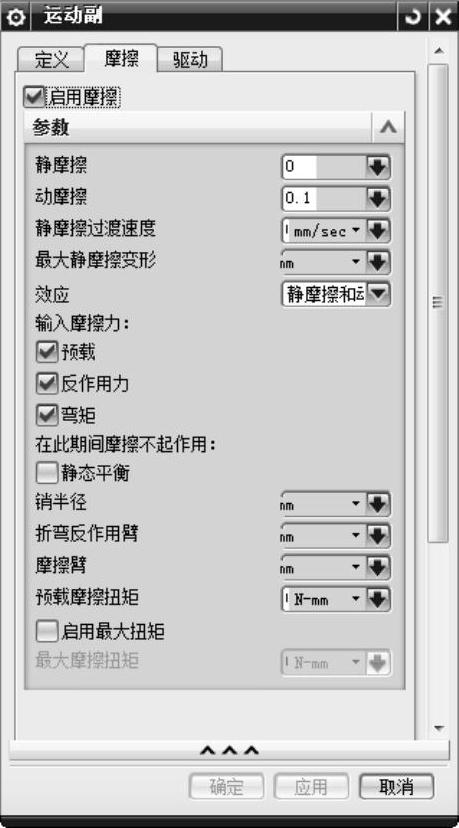
Task: Click arrow button beside 最大静摩擦变形 field
Action: coord(378,262)
